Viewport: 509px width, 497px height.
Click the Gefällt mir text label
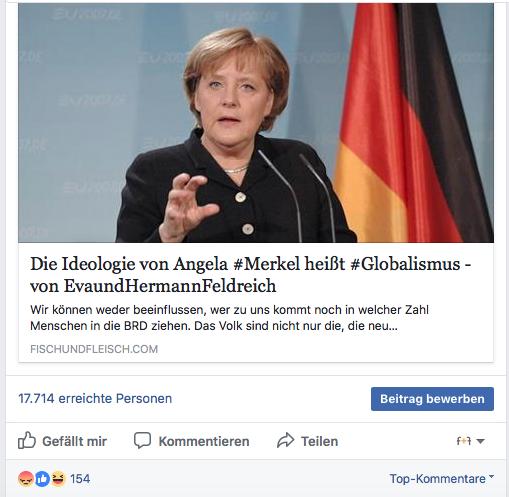coord(74,441)
